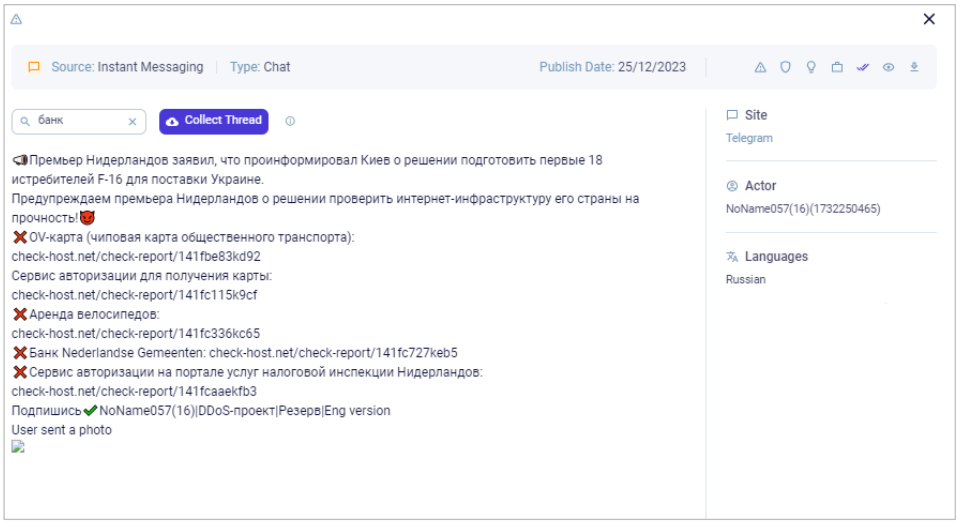The height and width of the screenshot is (525, 964).
Task: Click the search magnifier icon
Action: 25,122
